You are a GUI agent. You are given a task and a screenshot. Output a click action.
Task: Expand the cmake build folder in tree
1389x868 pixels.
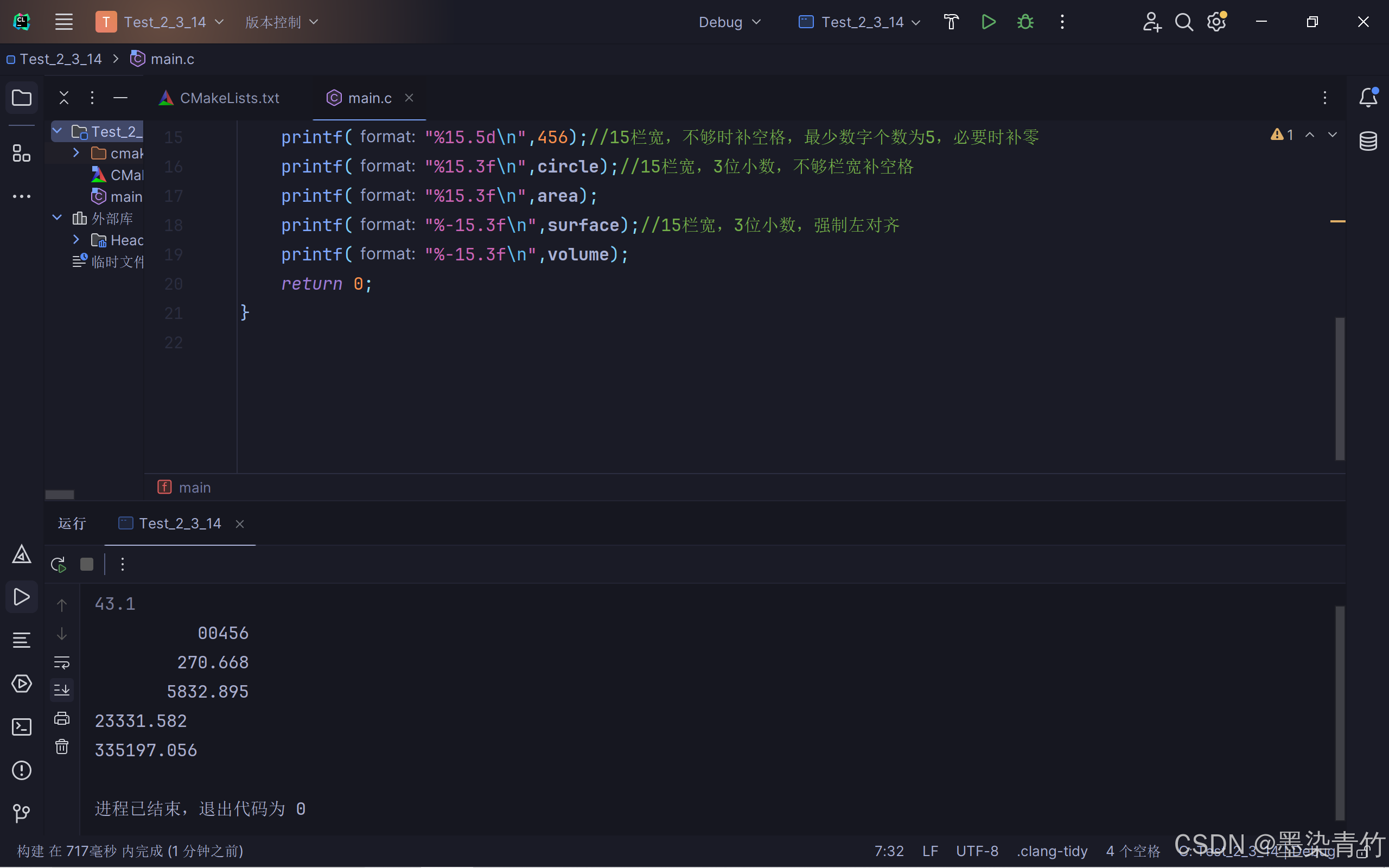[77, 152]
